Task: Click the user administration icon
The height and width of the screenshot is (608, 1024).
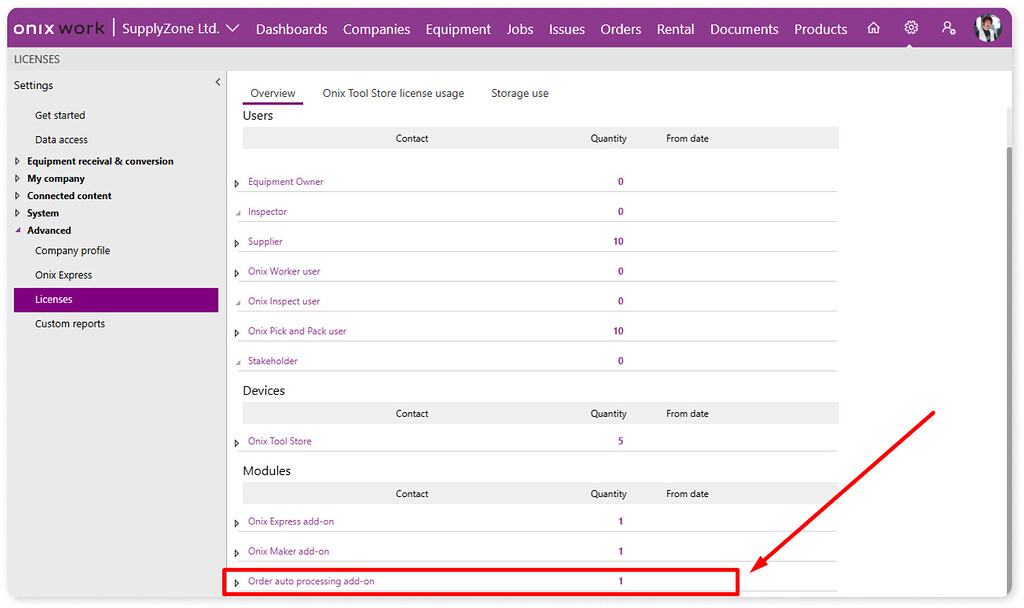Action: (x=948, y=29)
